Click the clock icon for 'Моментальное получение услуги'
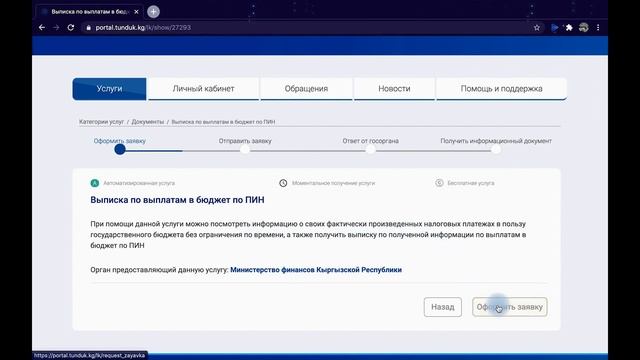This screenshot has width=640, height=360. pyautogui.click(x=283, y=183)
